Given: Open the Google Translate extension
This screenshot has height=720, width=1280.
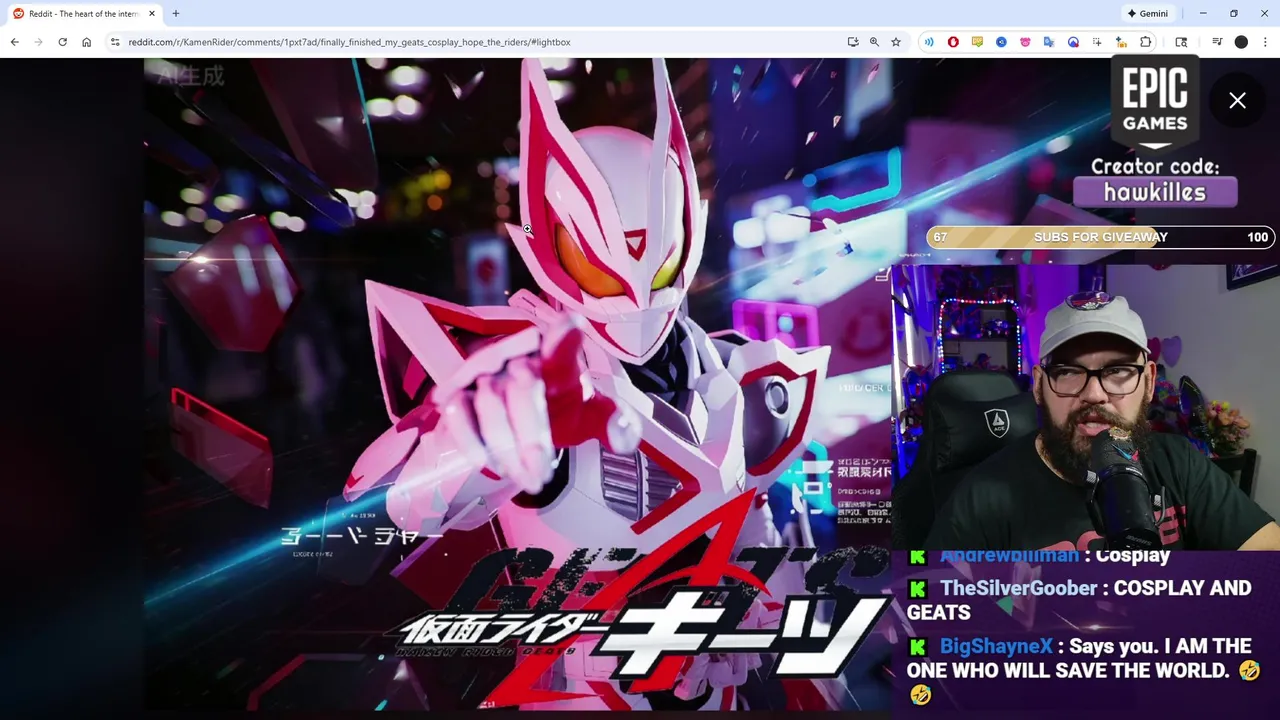Looking at the screenshot, I should pyautogui.click(x=1049, y=42).
